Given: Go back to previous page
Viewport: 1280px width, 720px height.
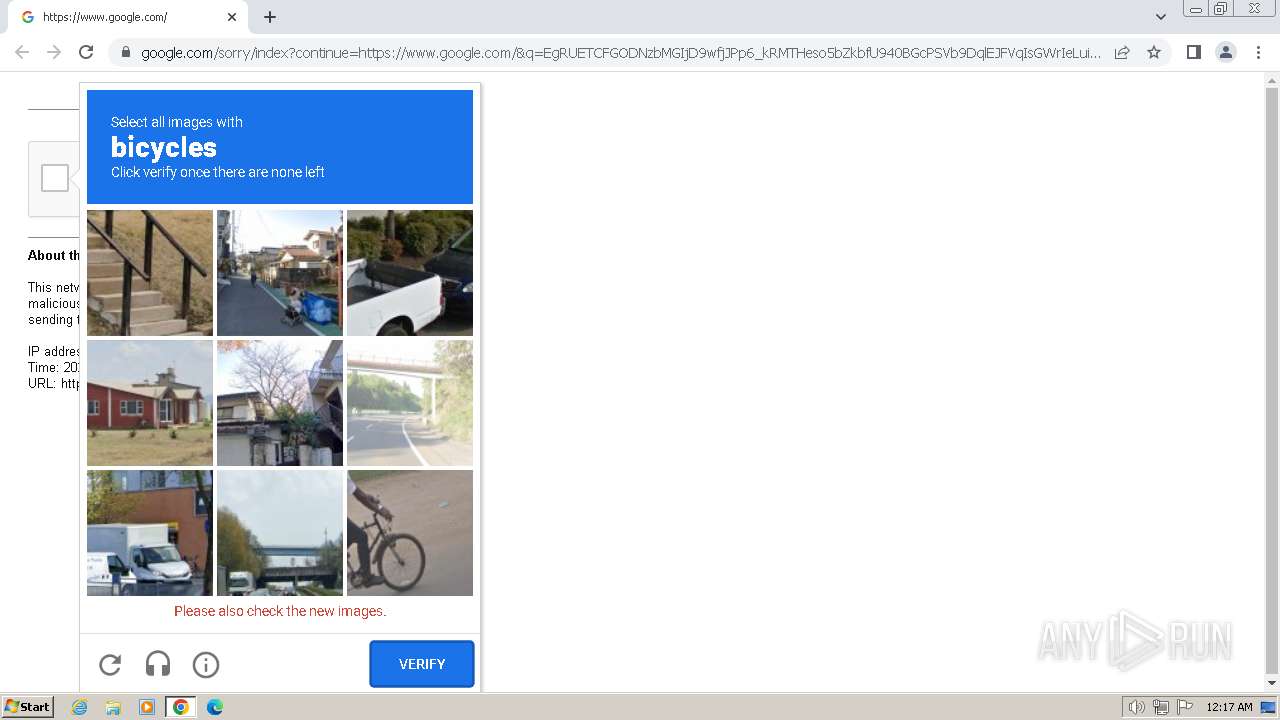Looking at the screenshot, I should [x=22, y=52].
